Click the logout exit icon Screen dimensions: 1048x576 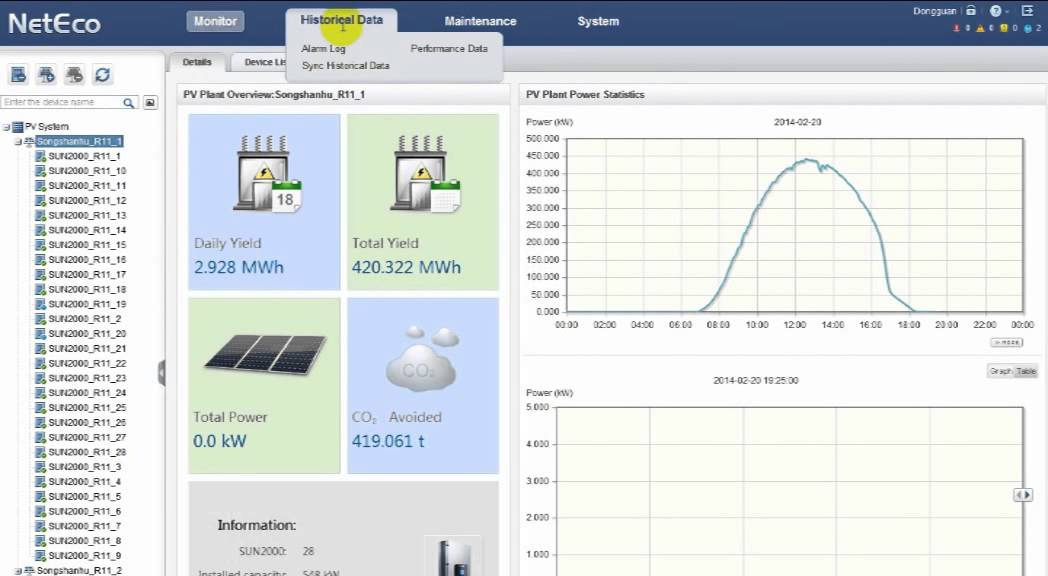[1028, 11]
